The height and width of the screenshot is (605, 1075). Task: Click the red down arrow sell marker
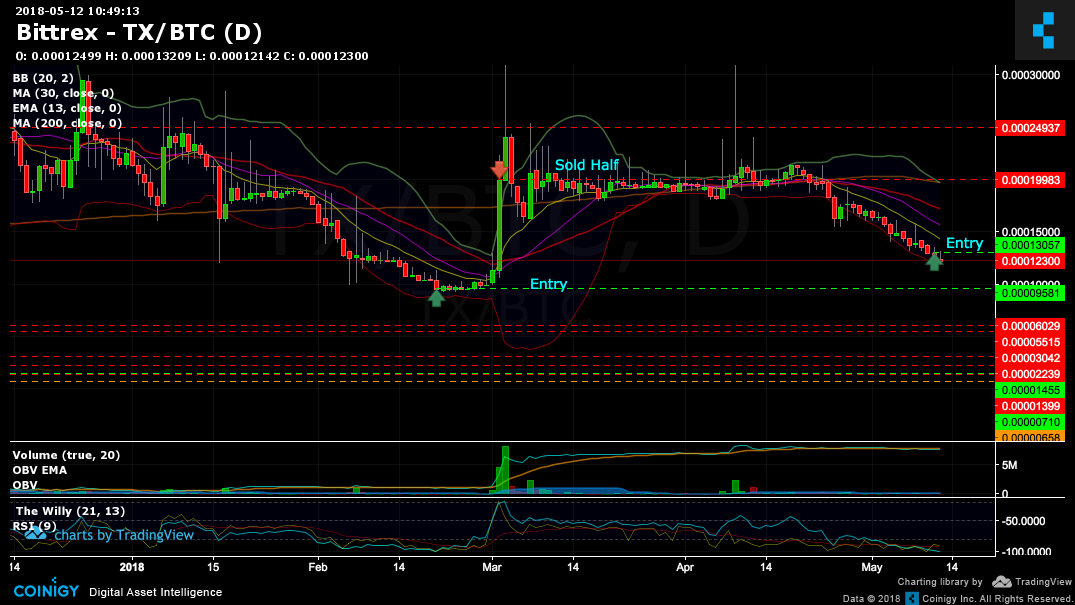click(498, 169)
